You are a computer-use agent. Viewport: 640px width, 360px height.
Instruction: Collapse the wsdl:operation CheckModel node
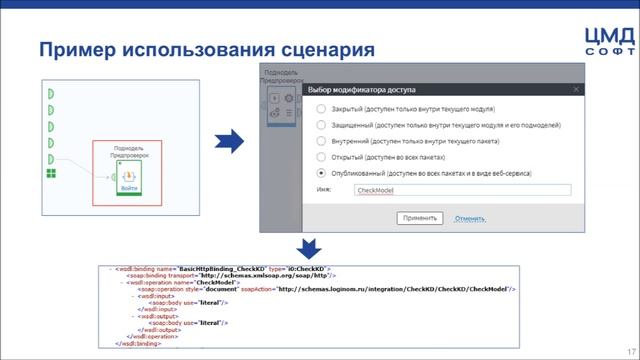pos(121,282)
